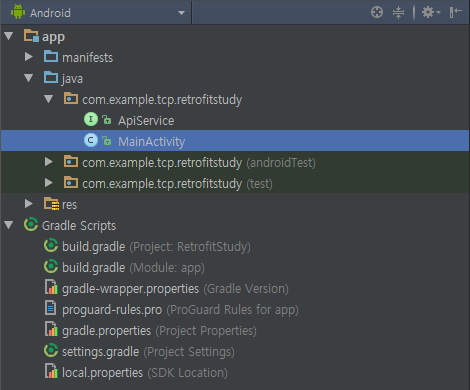Click the Collapse All icon
The height and width of the screenshot is (390, 470).
click(x=398, y=13)
